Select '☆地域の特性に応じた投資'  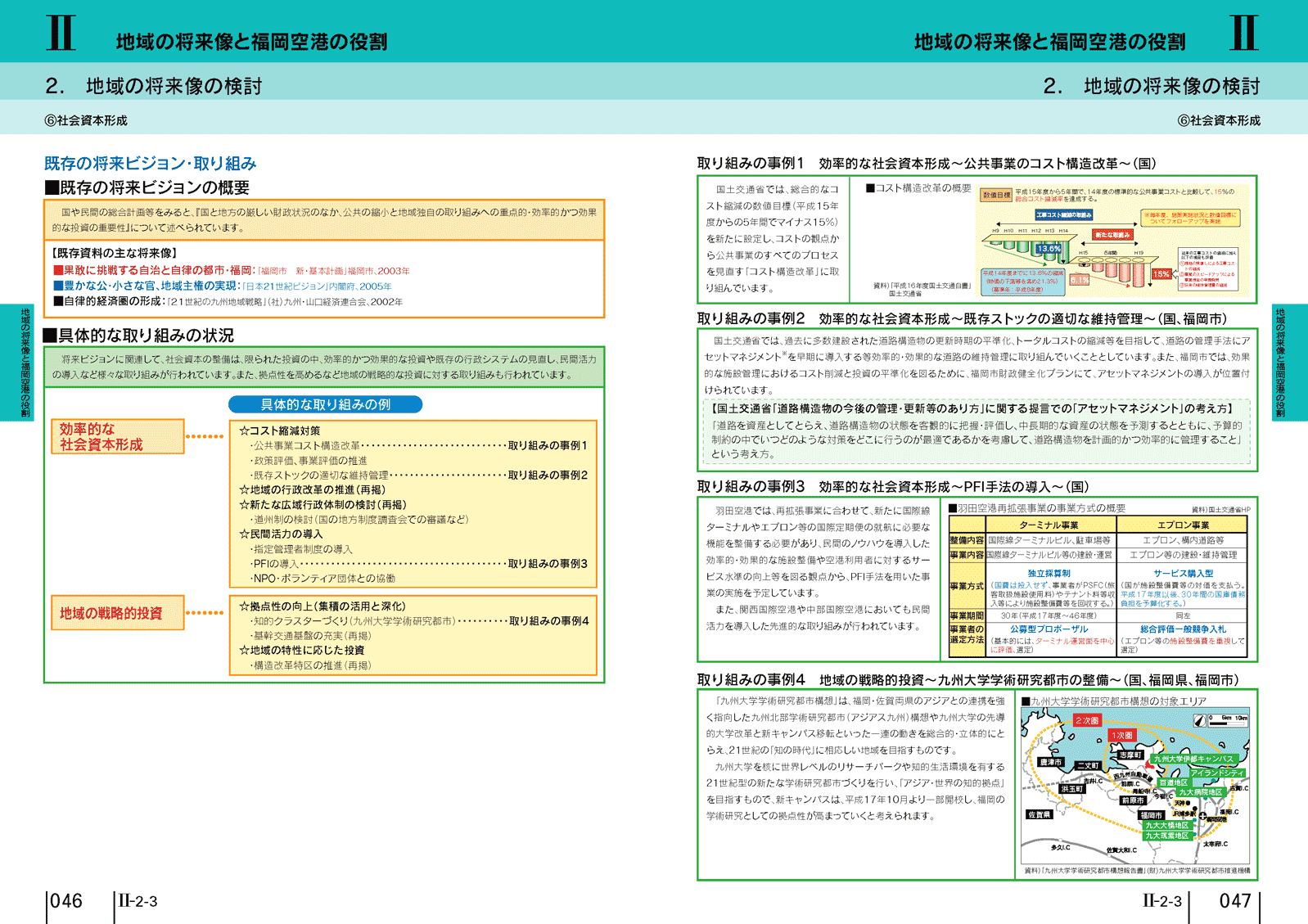coord(301,650)
